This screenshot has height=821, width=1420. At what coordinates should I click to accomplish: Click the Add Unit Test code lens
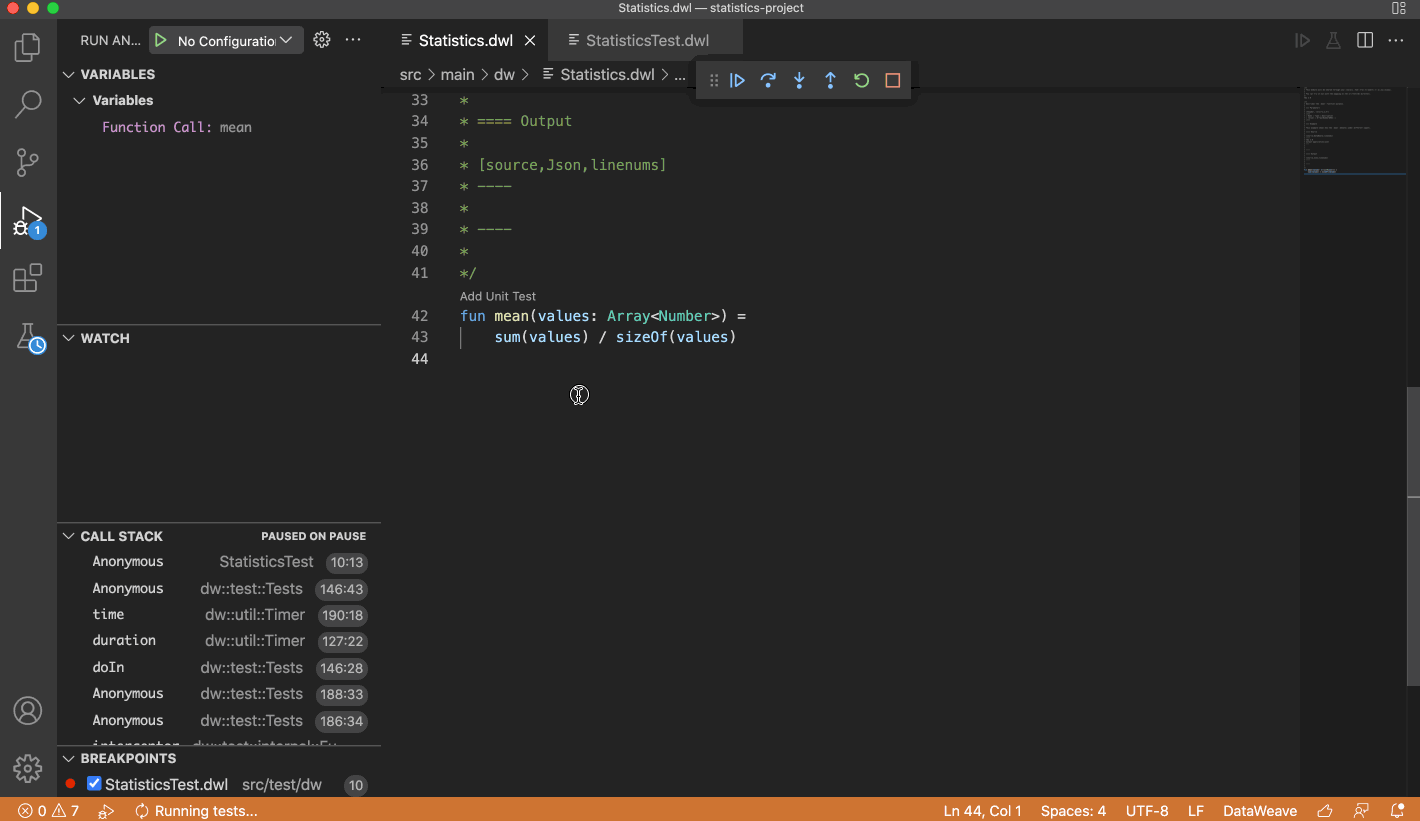pyautogui.click(x=498, y=296)
